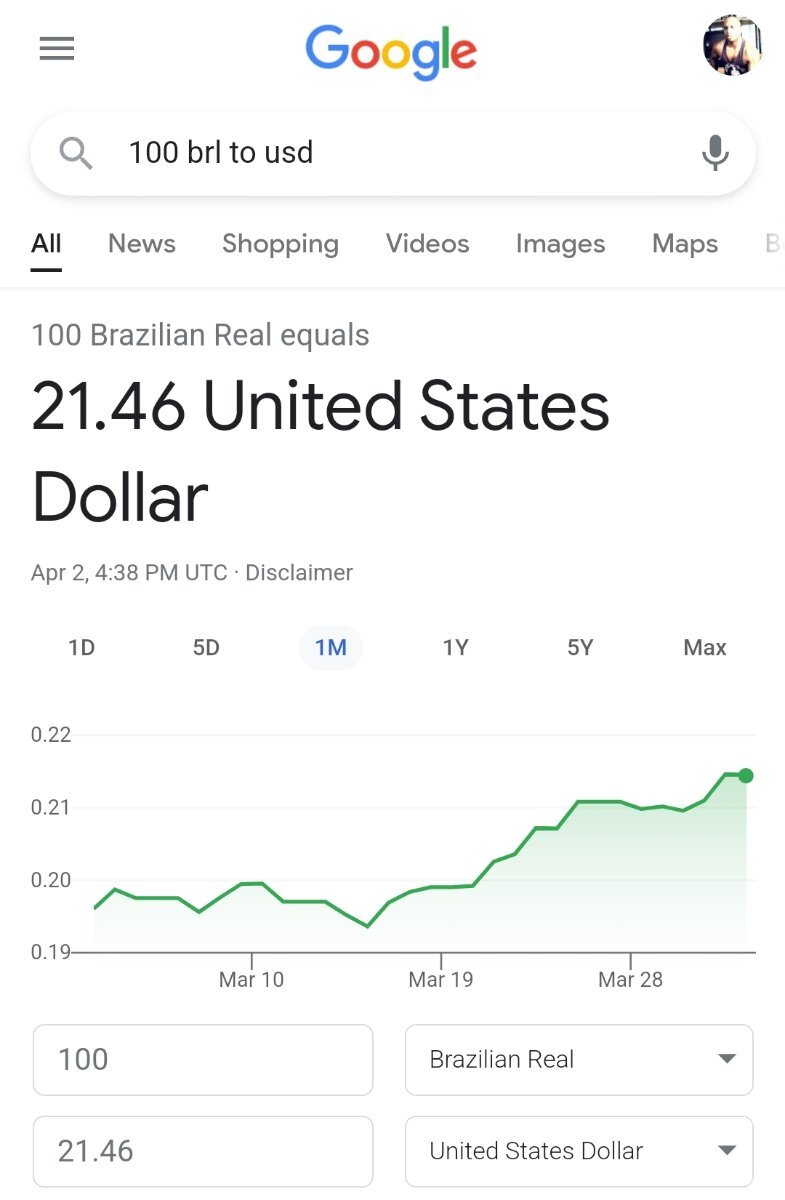Open the account profile picture
The image size is (785, 1200).
[x=733, y=46]
